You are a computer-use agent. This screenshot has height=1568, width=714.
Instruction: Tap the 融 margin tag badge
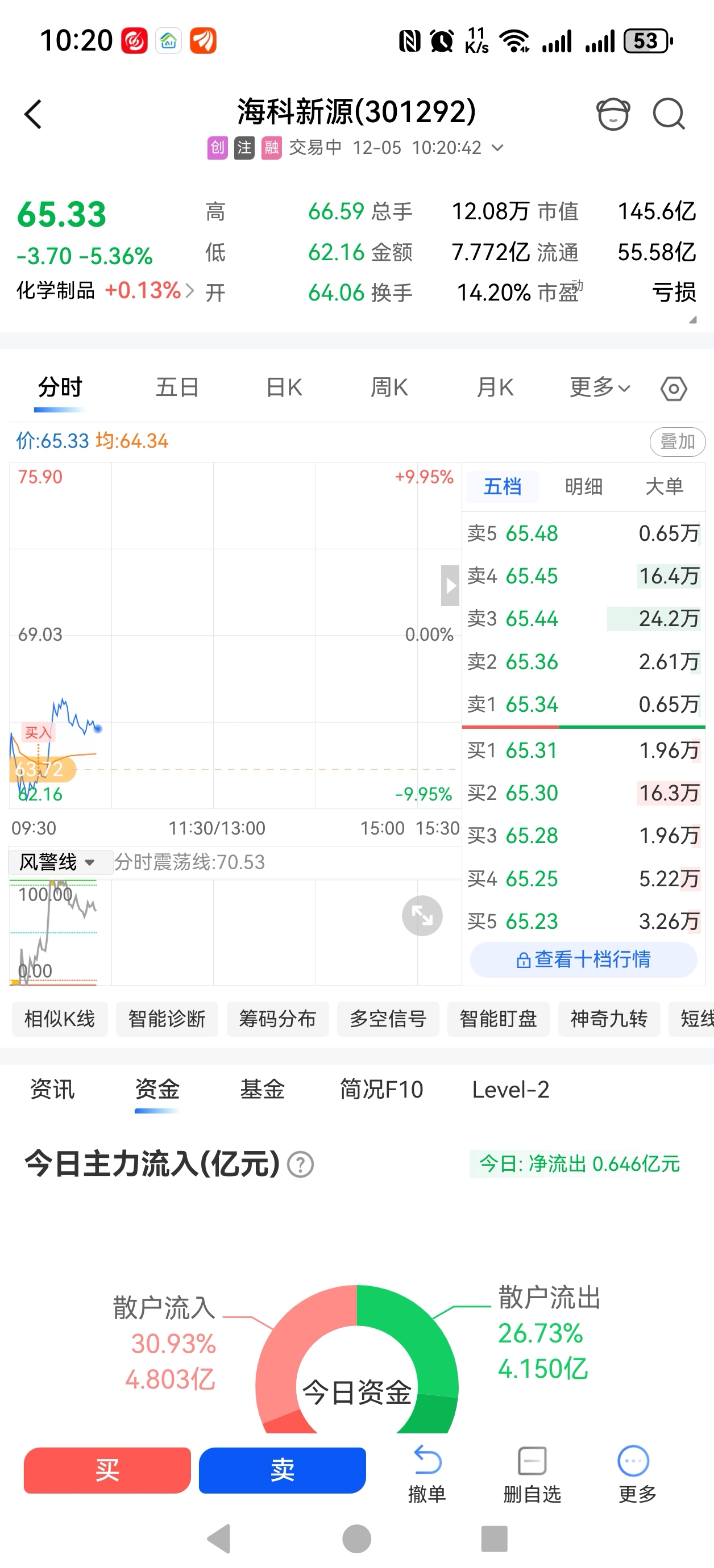pos(272,148)
